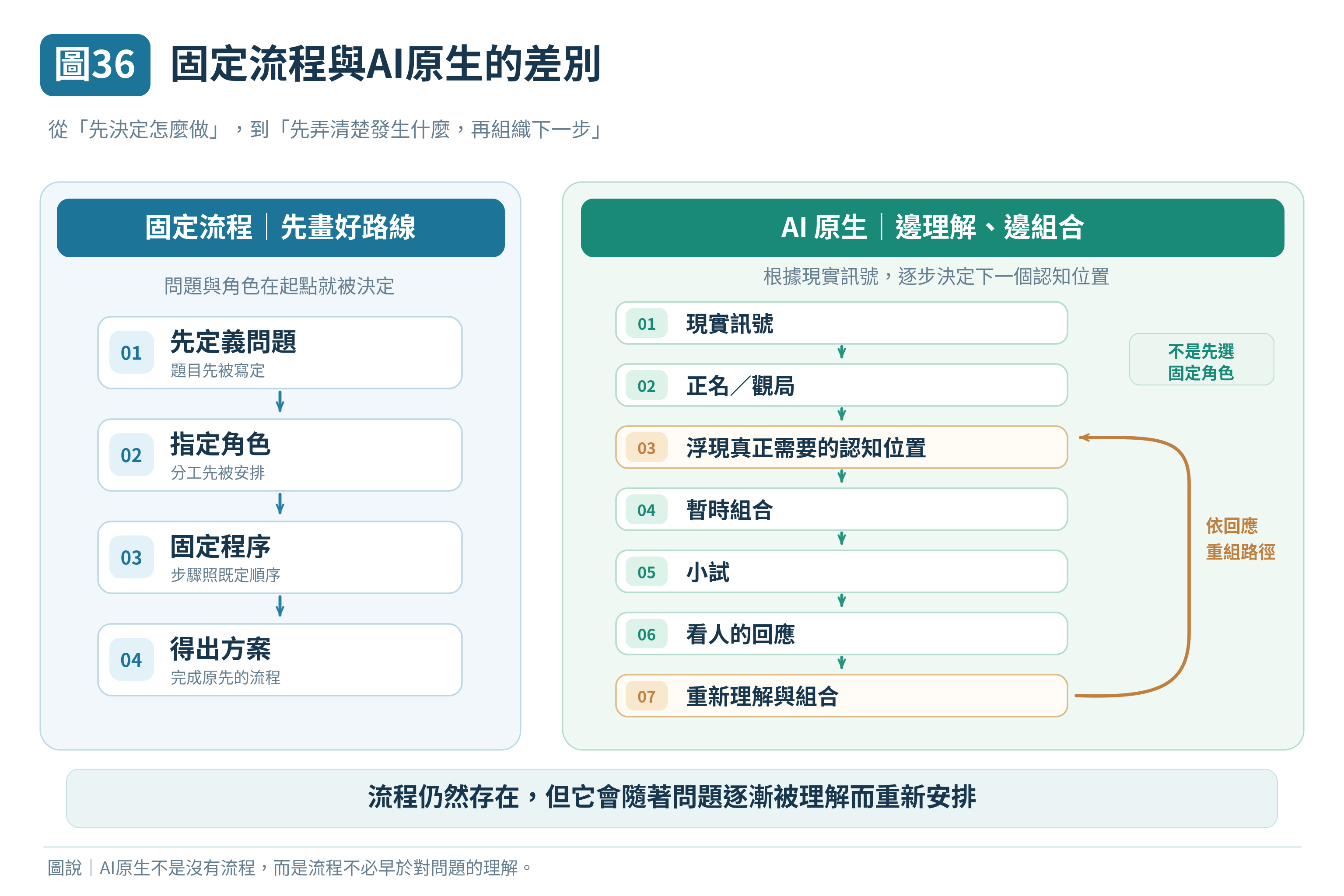The width and height of the screenshot is (1344, 896).
Task: Select the AI 原生｜邊理解、邊組合 header banner
Action: pos(932,227)
